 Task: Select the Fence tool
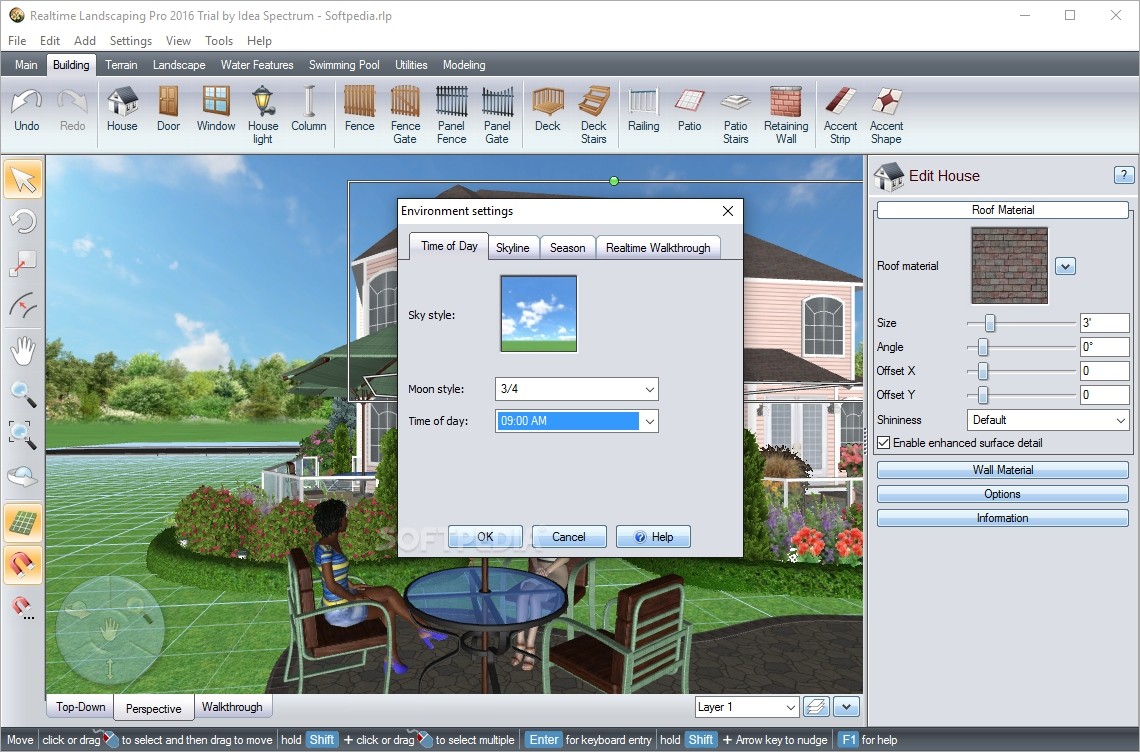click(x=359, y=111)
